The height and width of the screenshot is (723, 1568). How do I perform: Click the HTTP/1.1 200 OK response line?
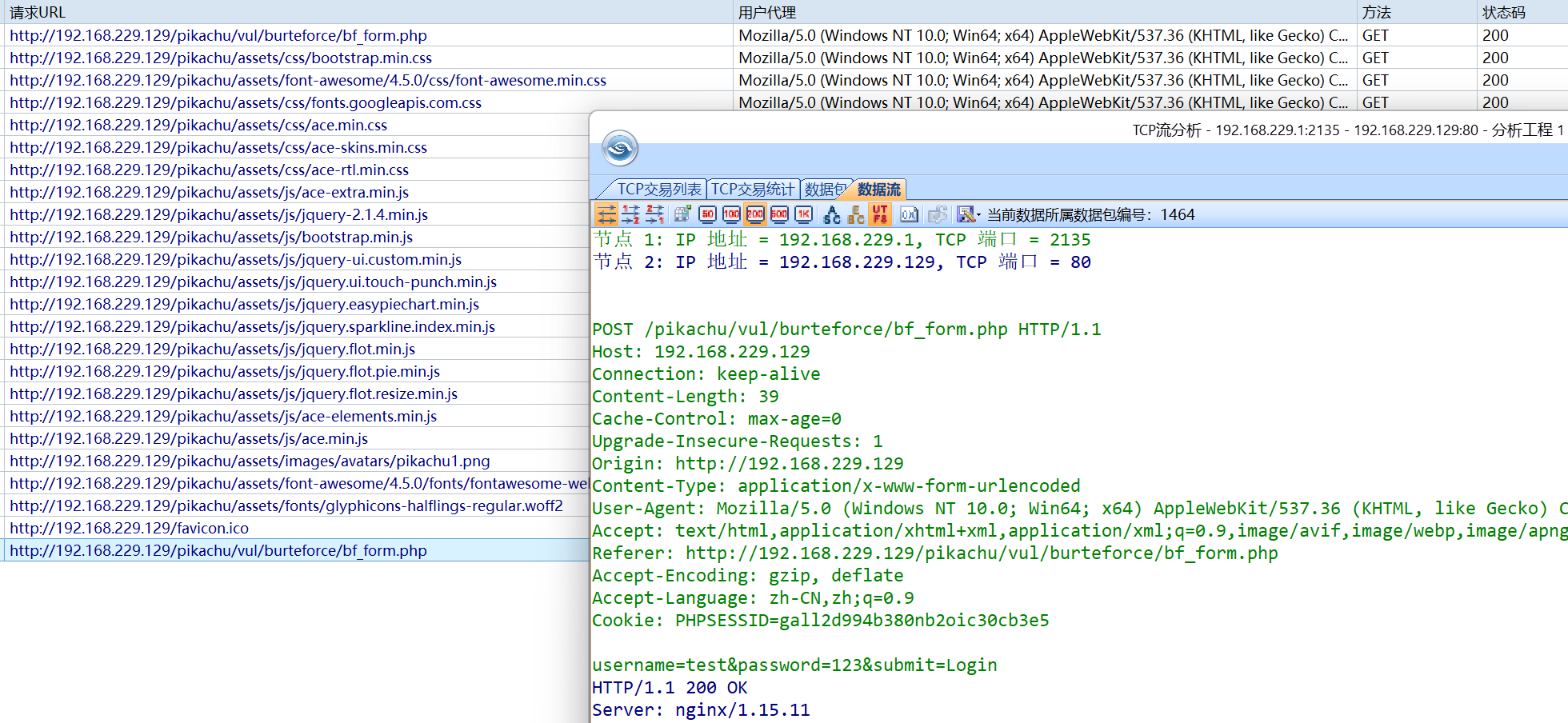[x=670, y=688]
